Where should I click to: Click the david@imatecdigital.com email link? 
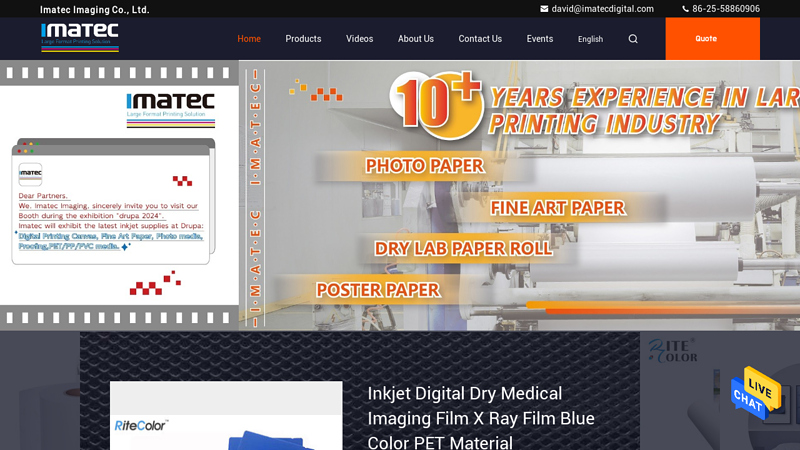(x=602, y=9)
